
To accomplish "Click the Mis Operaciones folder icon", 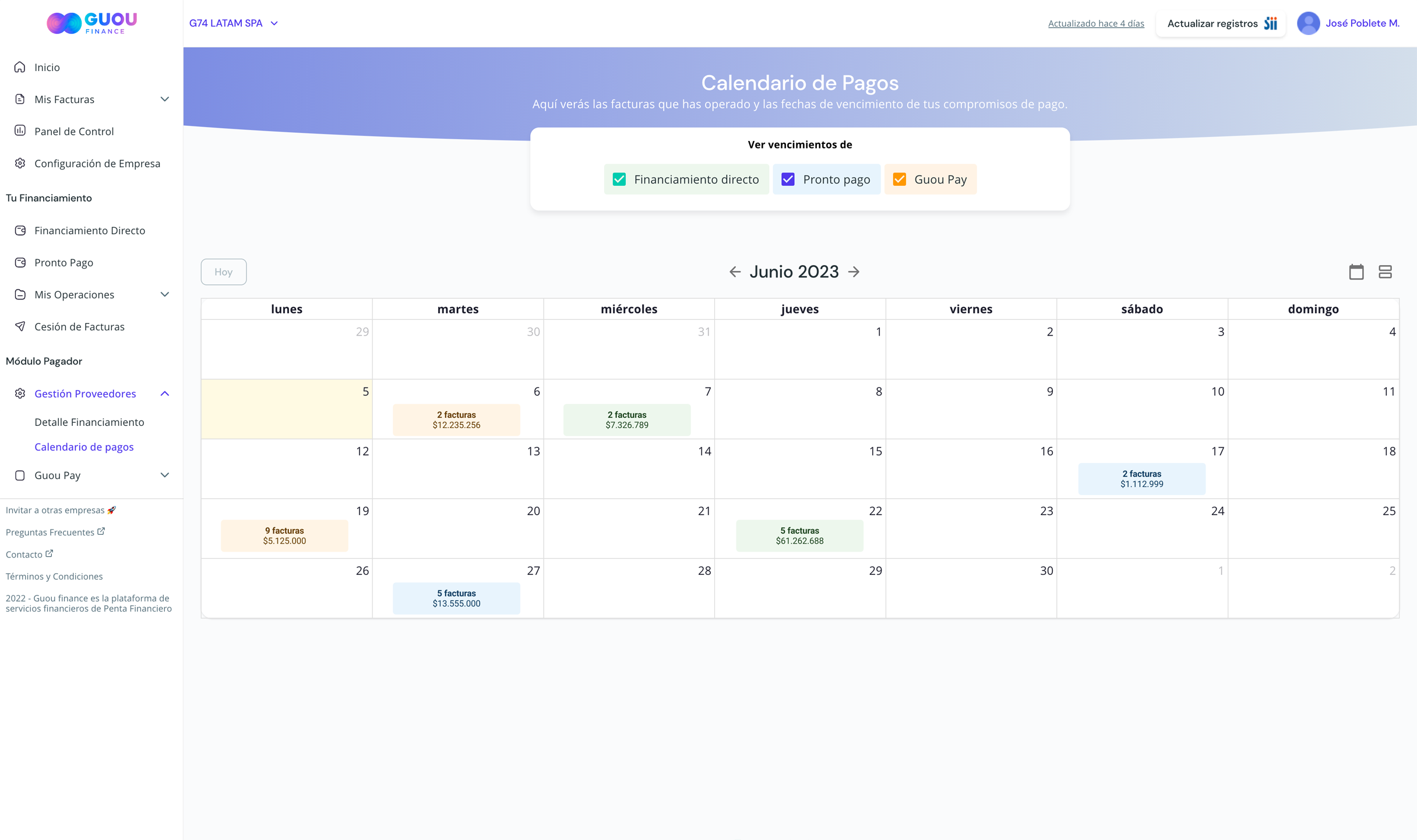I will (20, 294).
